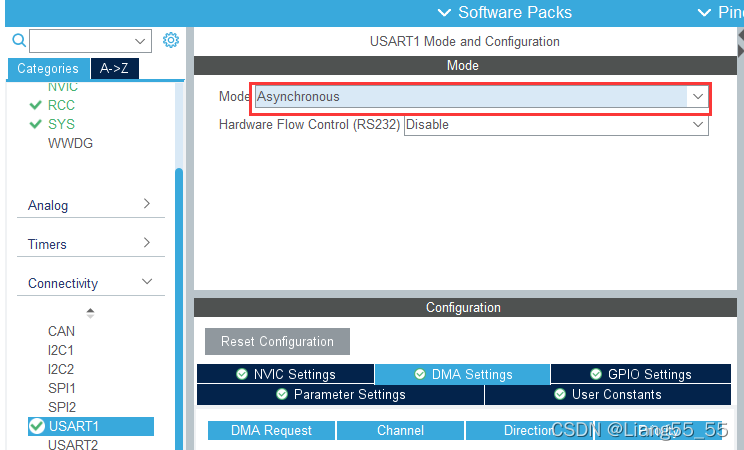Select RCC in the peripheral list
Image resolution: width=744 pixels, height=450 pixels.
coord(61,105)
